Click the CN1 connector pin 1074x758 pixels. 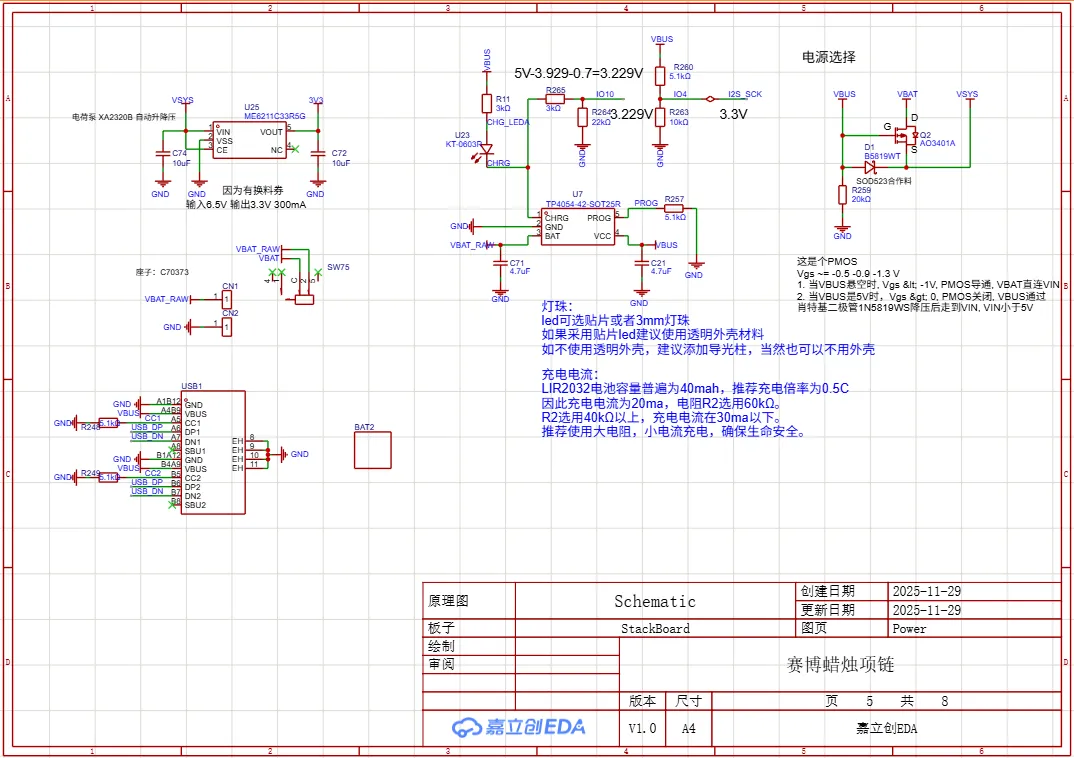[227, 299]
